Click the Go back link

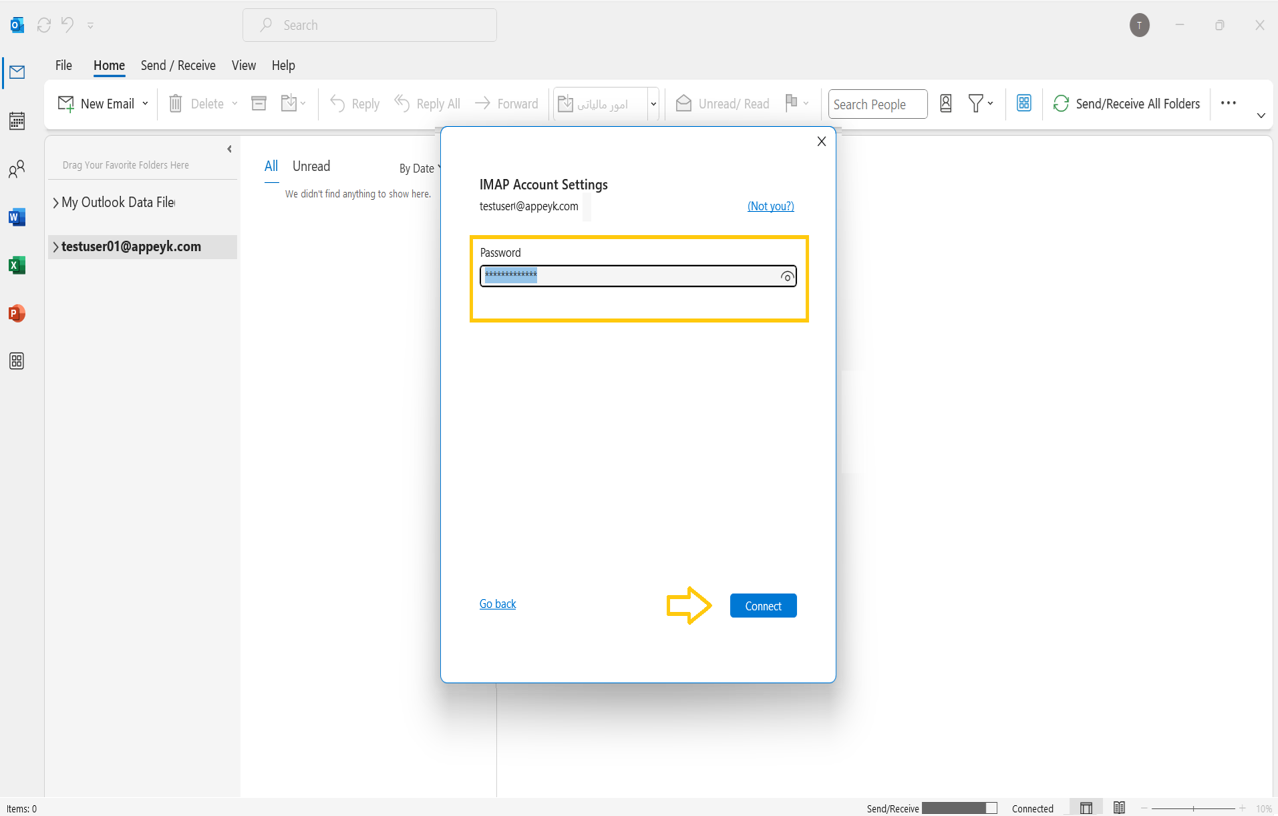coord(498,604)
